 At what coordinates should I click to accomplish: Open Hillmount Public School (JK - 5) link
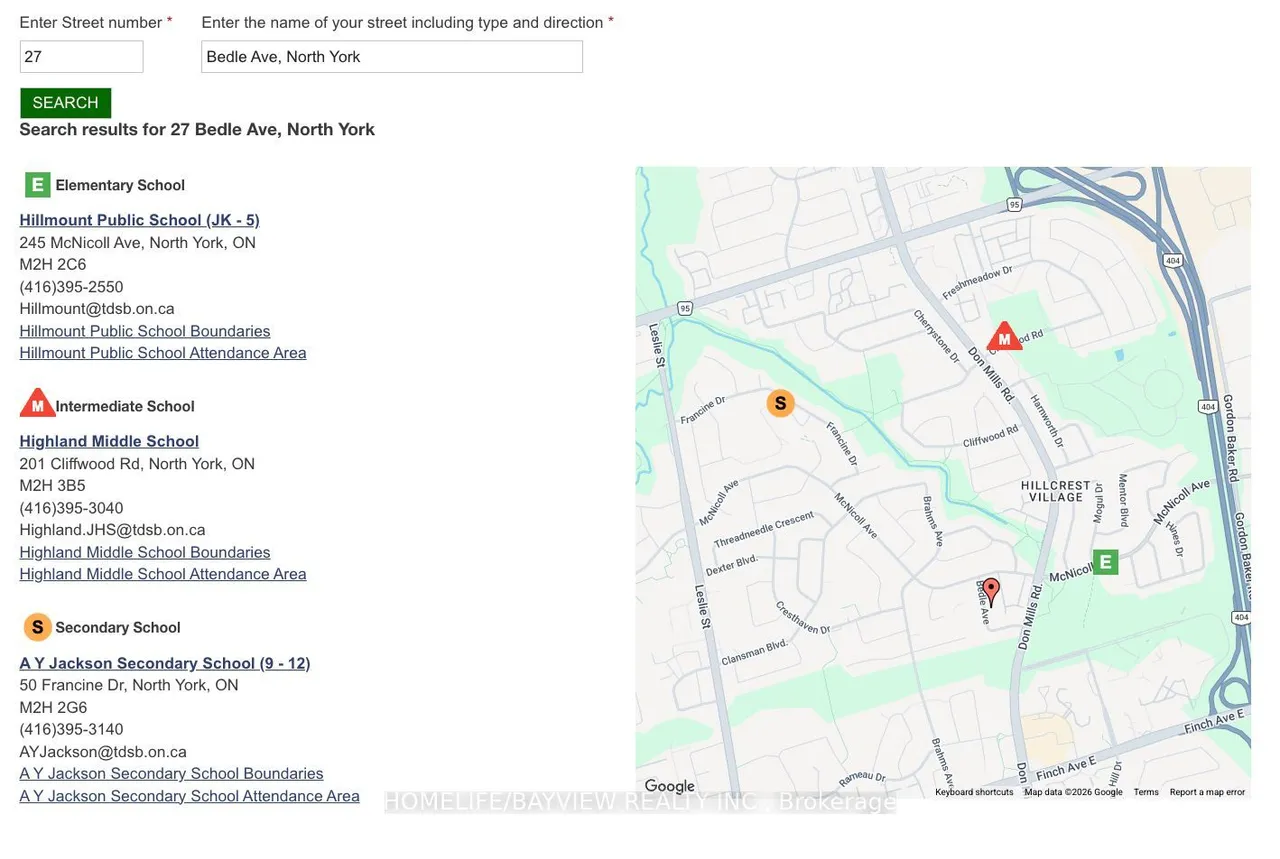139,220
